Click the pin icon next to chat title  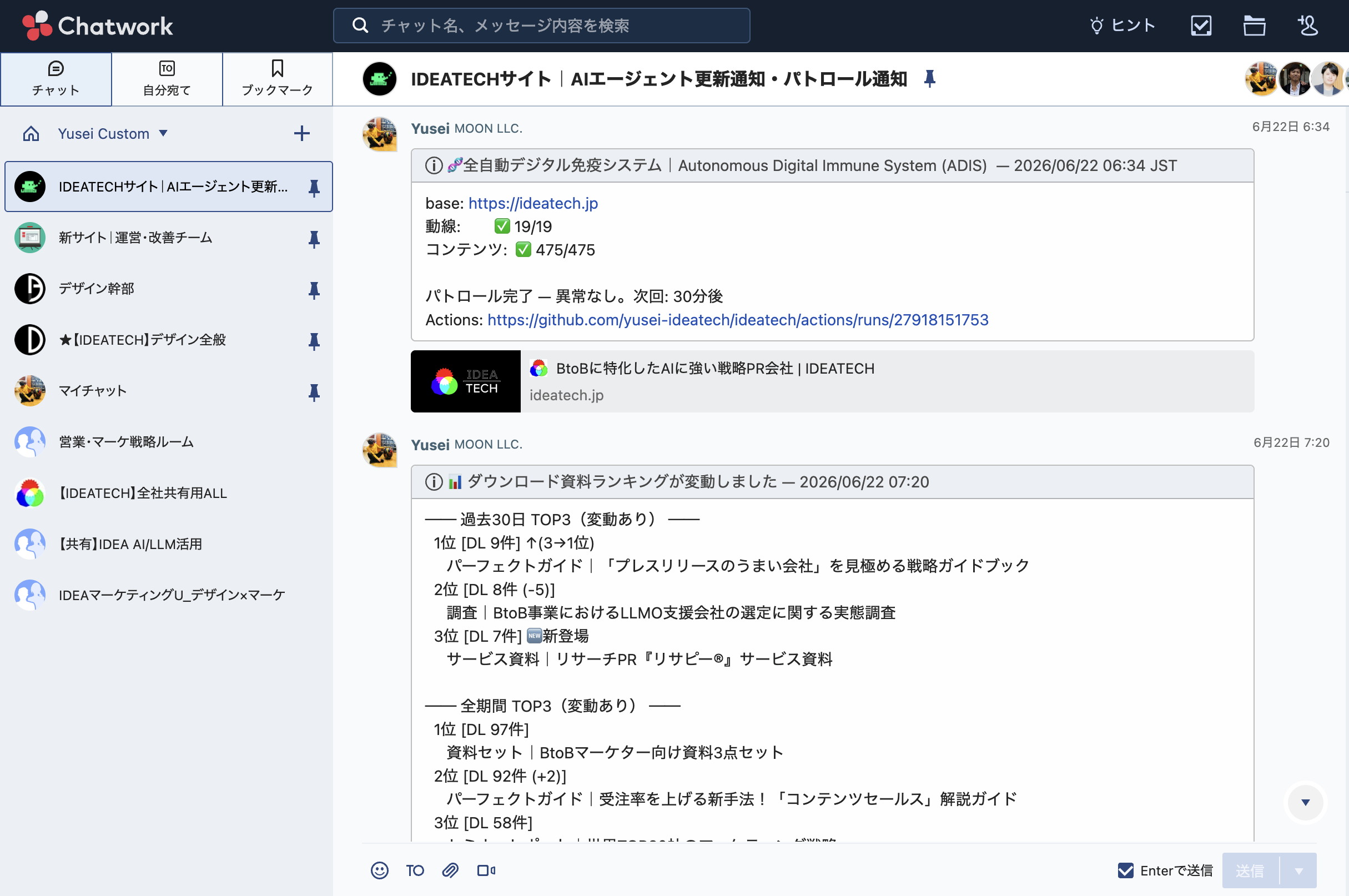[930, 79]
